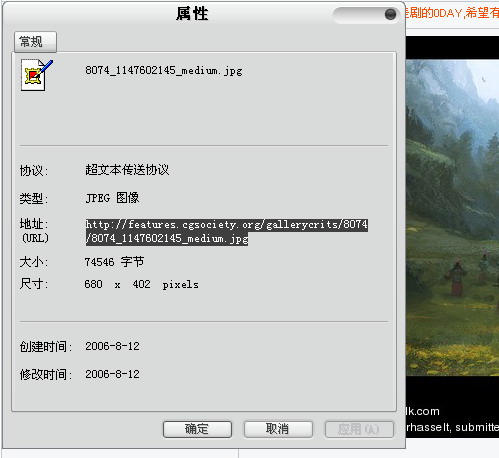Click the 创建时间 date 2006-8-12

tap(112, 346)
